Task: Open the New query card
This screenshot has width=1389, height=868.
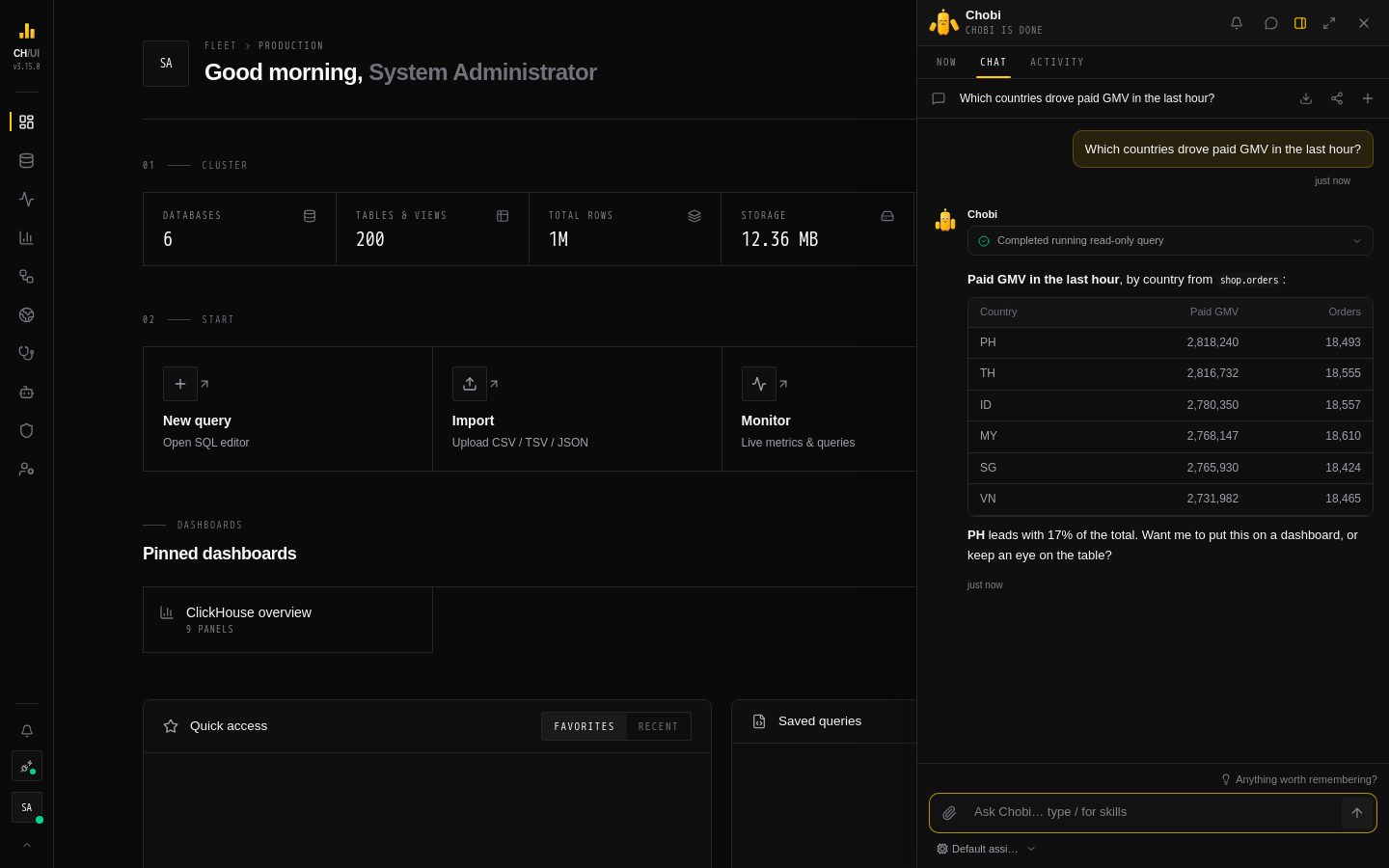Action: click(287, 409)
